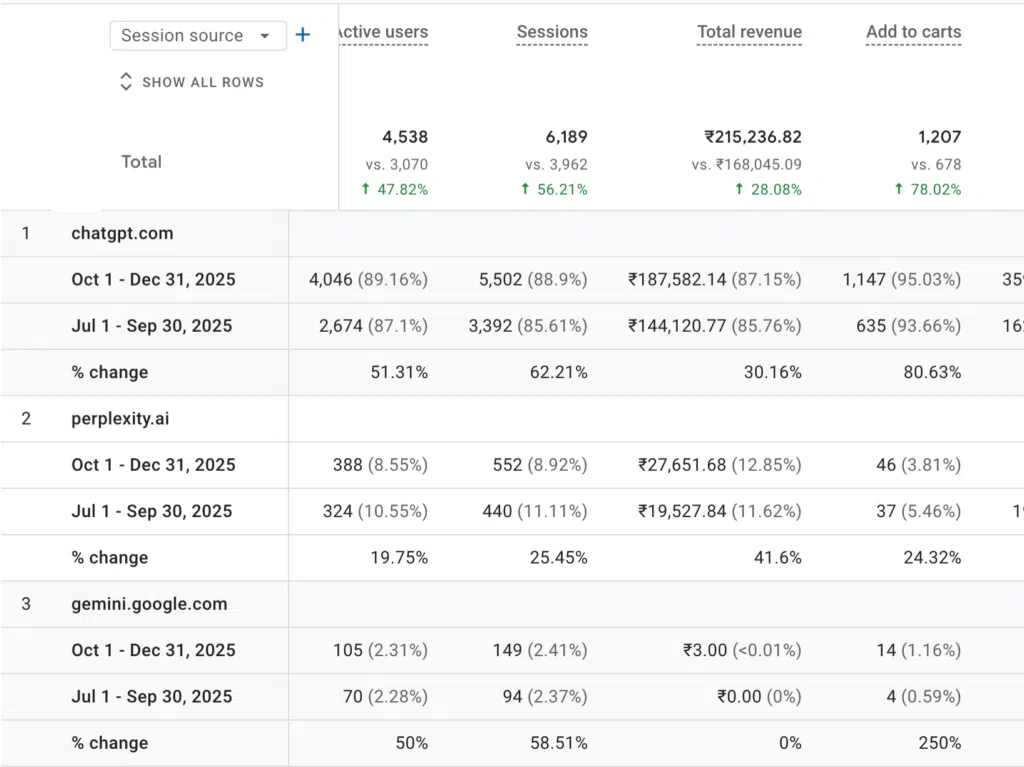Click vs. ₹168,045.09 revenue comparison
Viewport: 1024px width, 767px height.
pos(746,165)
